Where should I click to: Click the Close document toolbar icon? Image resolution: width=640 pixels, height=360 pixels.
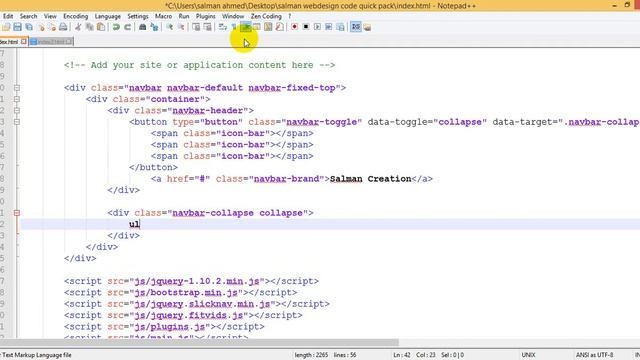[41, 27]
